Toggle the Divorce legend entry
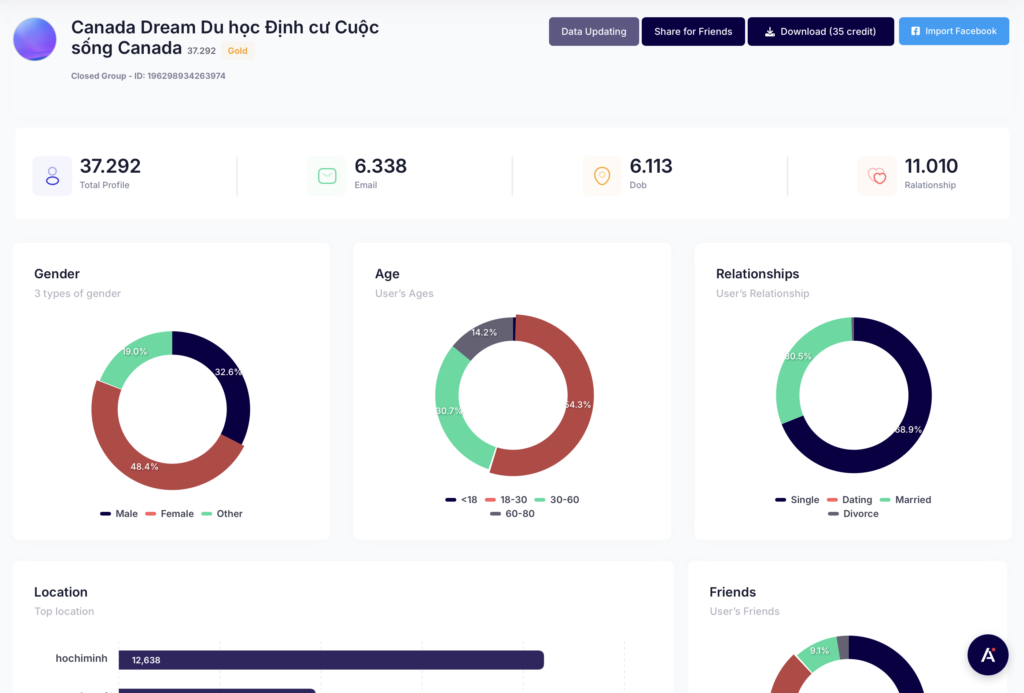This screenshot has width=1024, height=693. coord(854,513)
